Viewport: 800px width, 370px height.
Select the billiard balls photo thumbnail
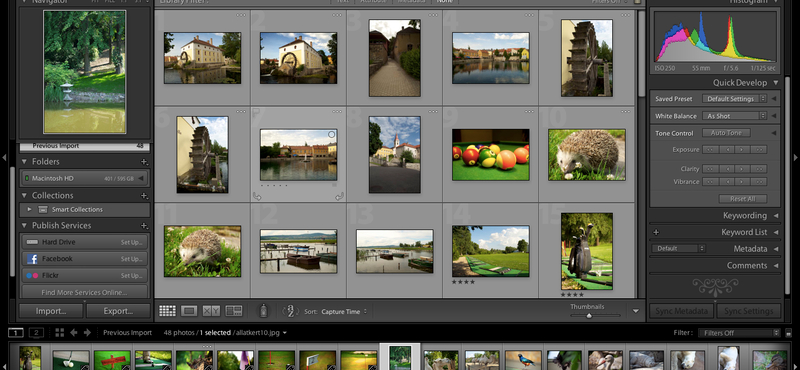(x=491, y=155)
